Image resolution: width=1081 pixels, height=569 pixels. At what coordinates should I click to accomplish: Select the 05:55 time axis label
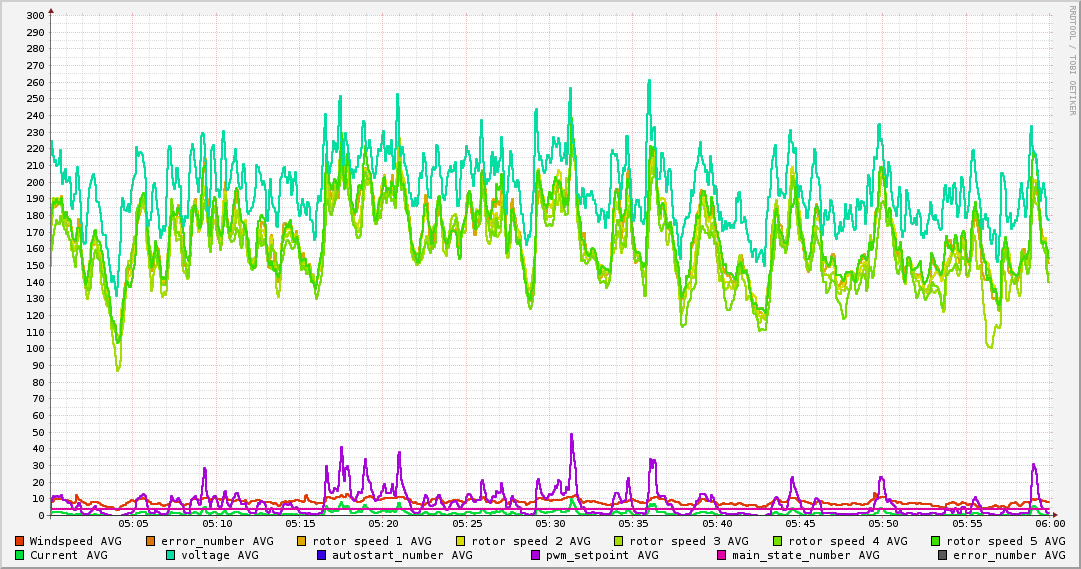(x=967, y=524)
